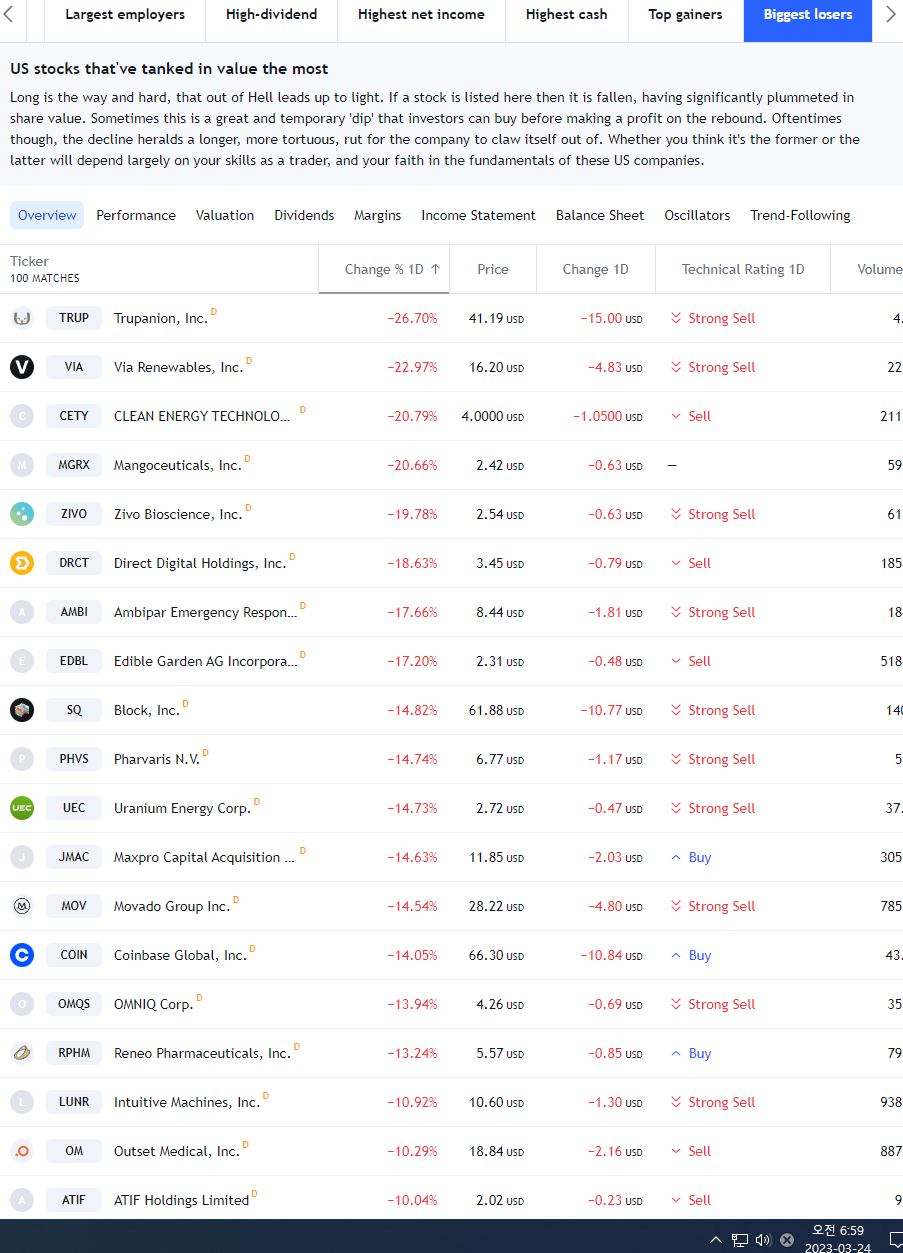Click the CETY row placeholder logo
Screen dimensions: 903x1253
[22, 416]
